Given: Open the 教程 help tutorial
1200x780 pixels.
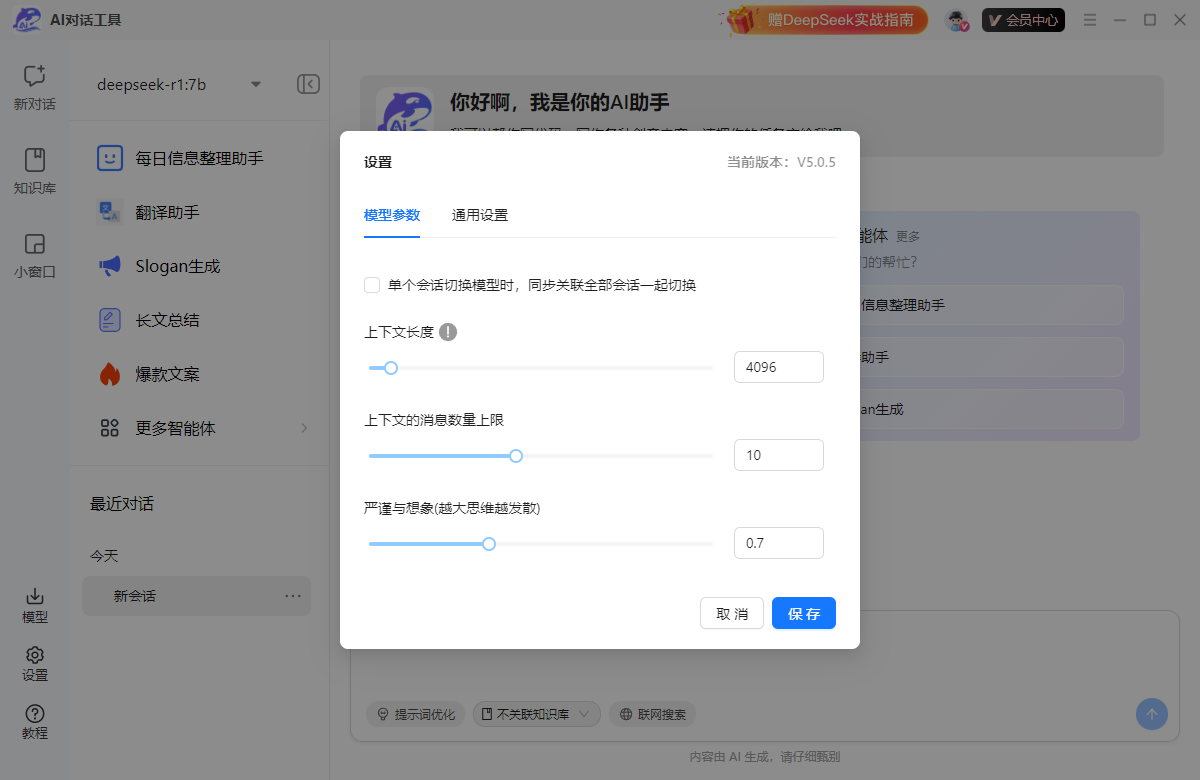Looking at the screenshot, I should tap(35, 721).
